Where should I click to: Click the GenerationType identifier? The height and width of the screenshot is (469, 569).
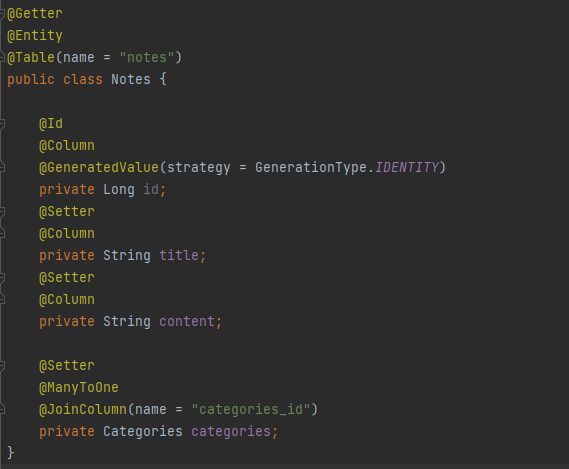tap(311, 167)
